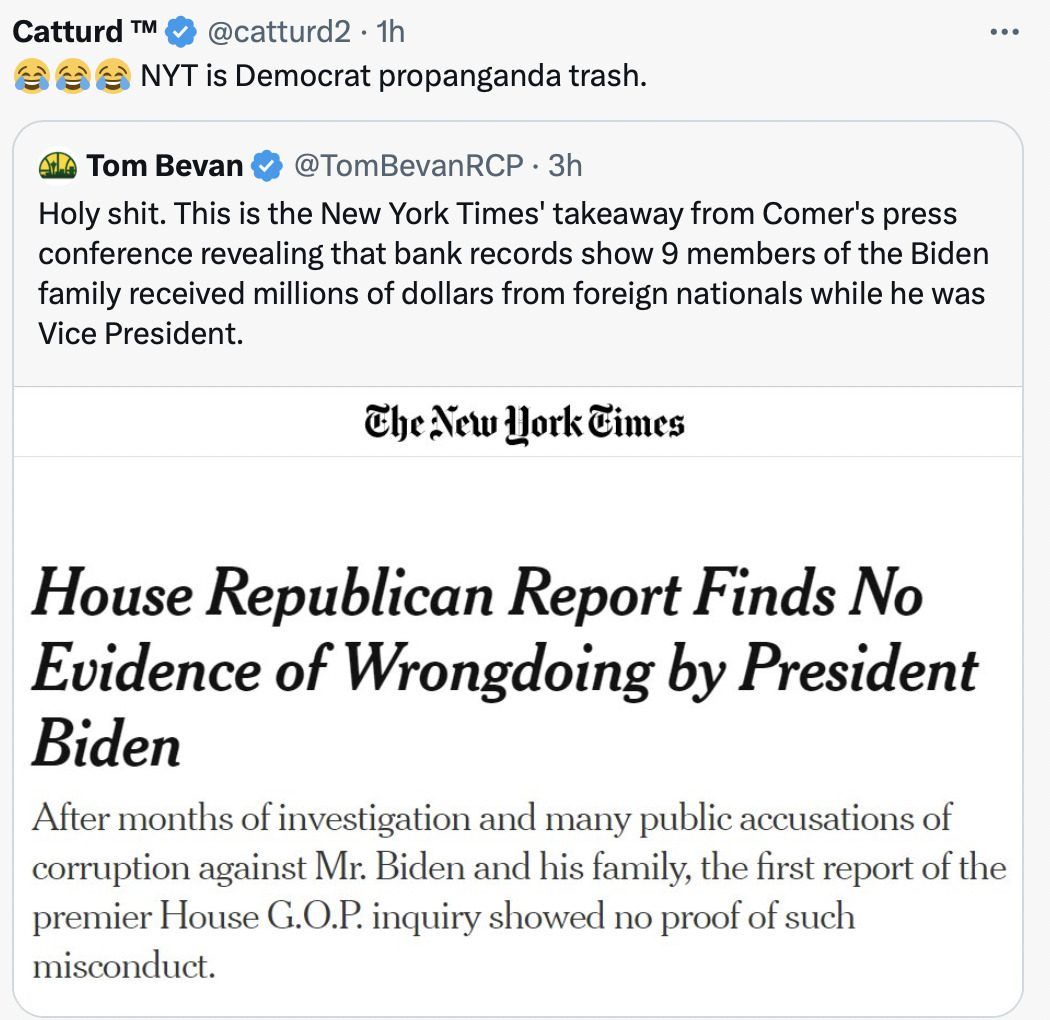Click the 3h timestamp on quoted tweet
The width and height of the screenshot is (1050, 1020).
pyautogui.click(x=565, y=166)
